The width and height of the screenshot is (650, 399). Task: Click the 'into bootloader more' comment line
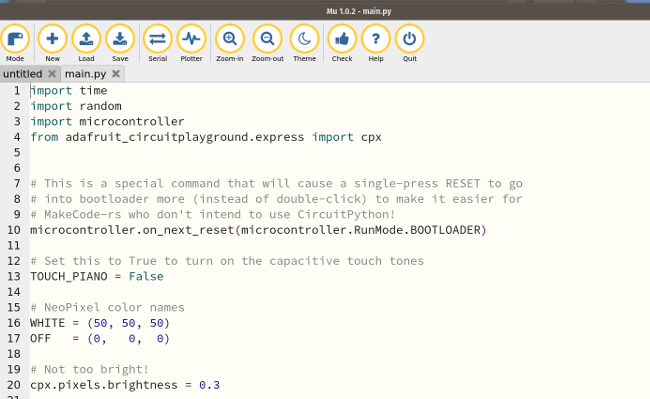tap(276, 199)
